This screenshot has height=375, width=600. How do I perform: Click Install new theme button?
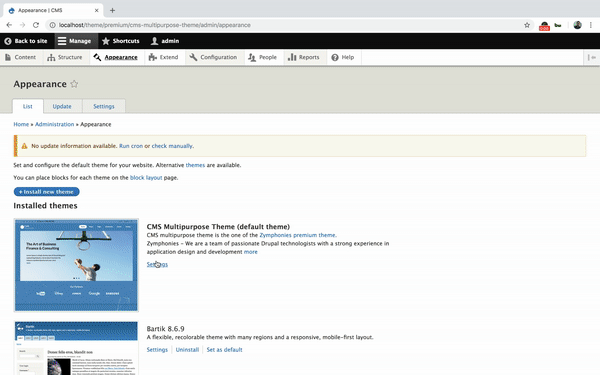tap(46, 191)
